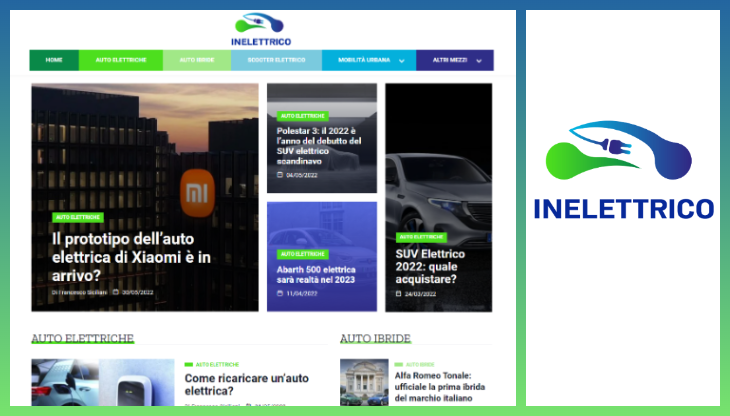Click the calendar icon beside 24/03/2022

399,294
